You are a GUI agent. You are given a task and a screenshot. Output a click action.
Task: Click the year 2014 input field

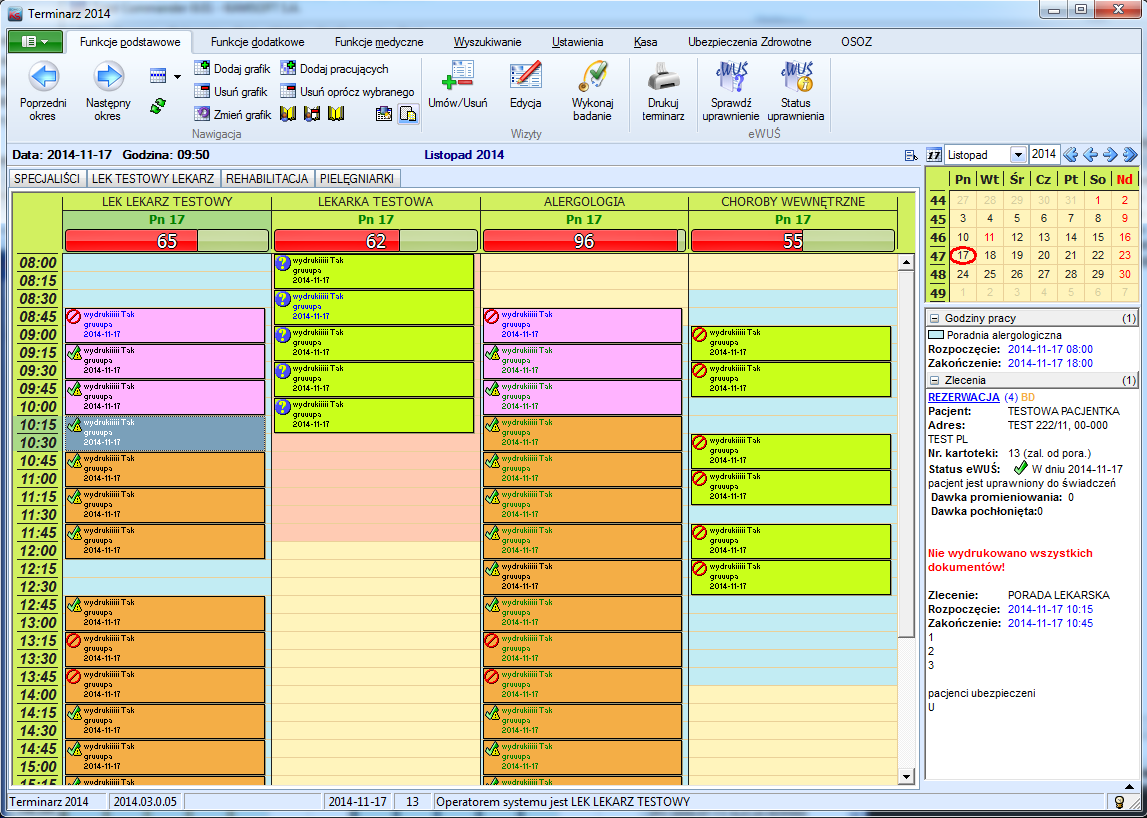(1043, 155)
